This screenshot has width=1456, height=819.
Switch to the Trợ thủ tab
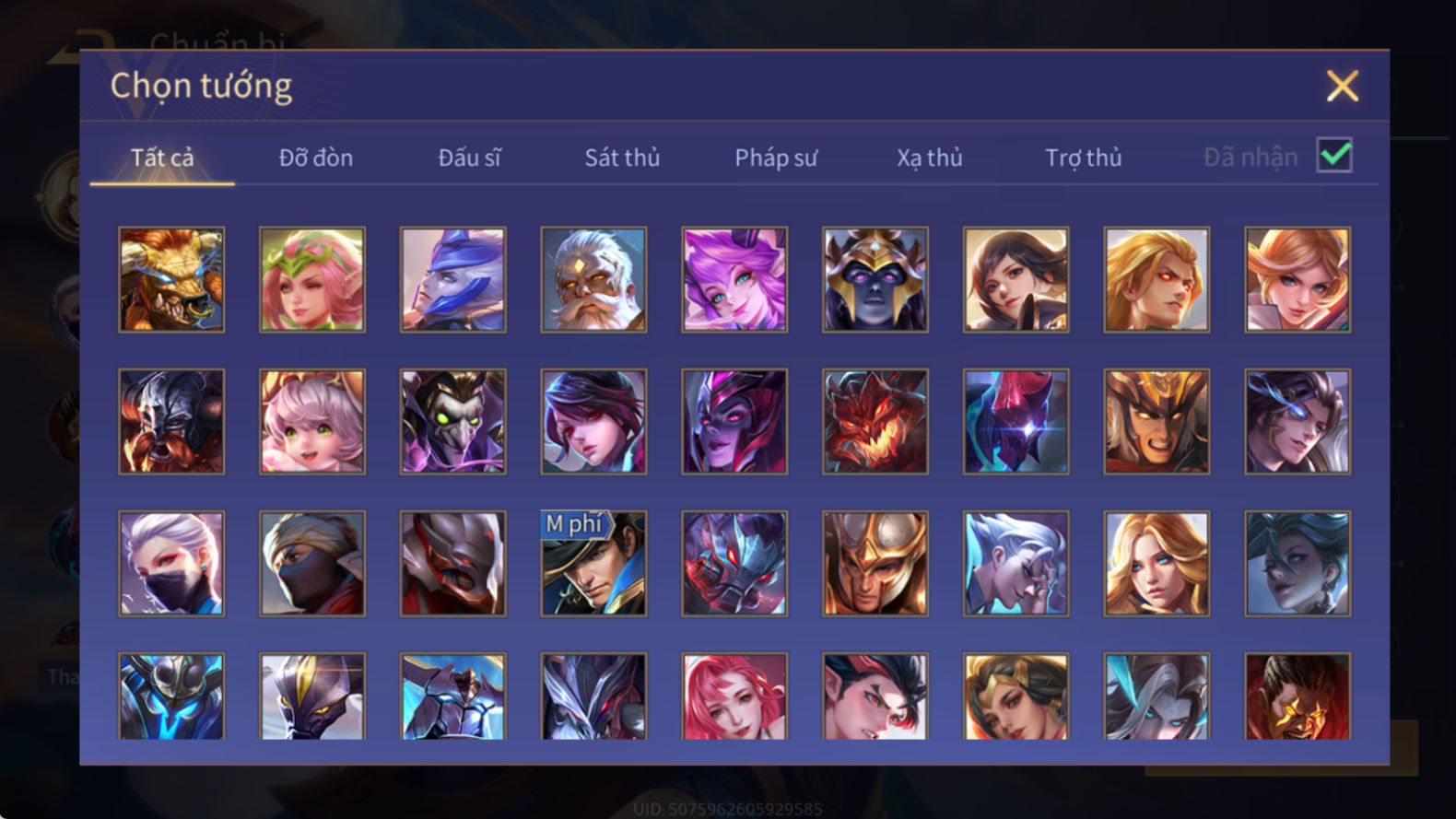pos(1084,158)
